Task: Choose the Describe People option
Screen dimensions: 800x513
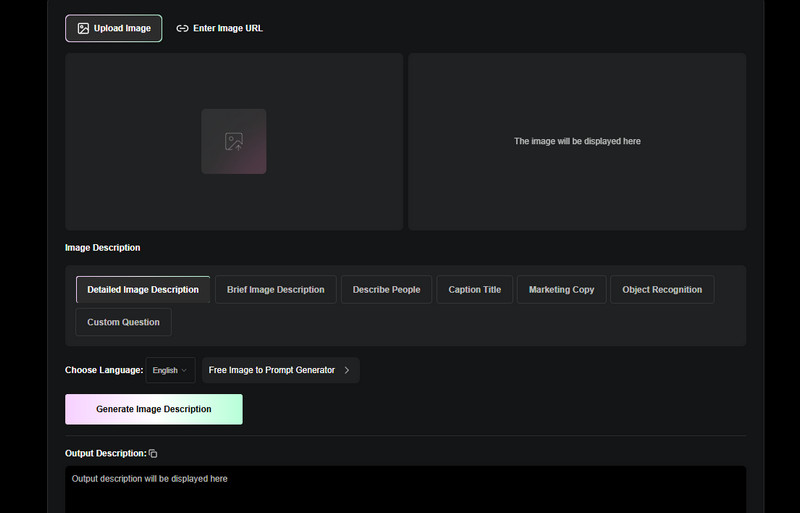Action: coord(386,290)
